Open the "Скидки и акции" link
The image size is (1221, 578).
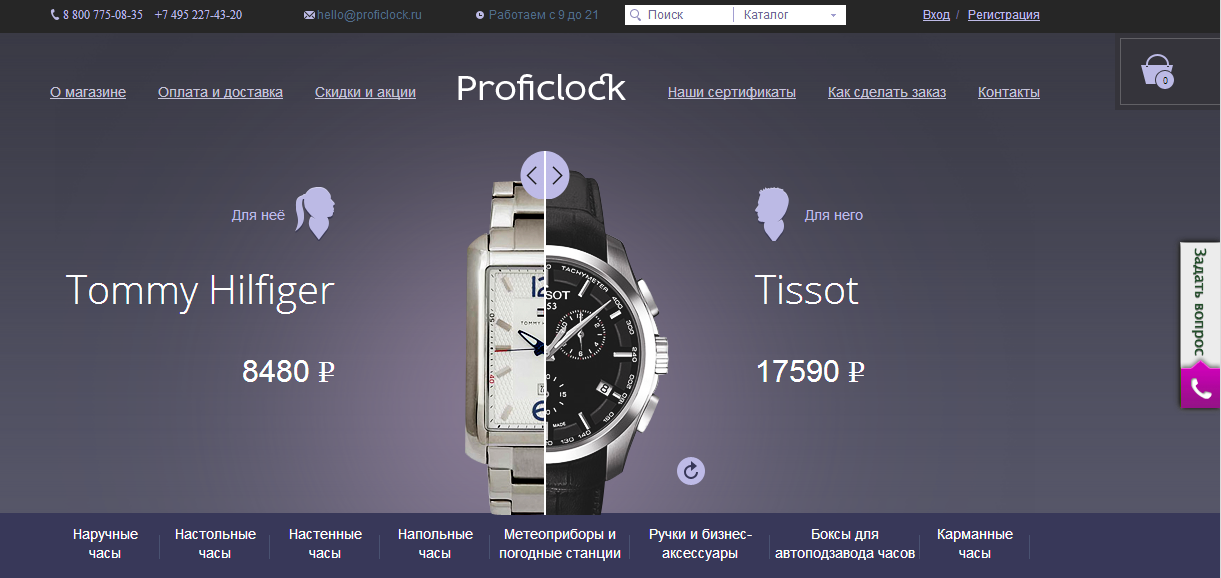pos(365,92)
